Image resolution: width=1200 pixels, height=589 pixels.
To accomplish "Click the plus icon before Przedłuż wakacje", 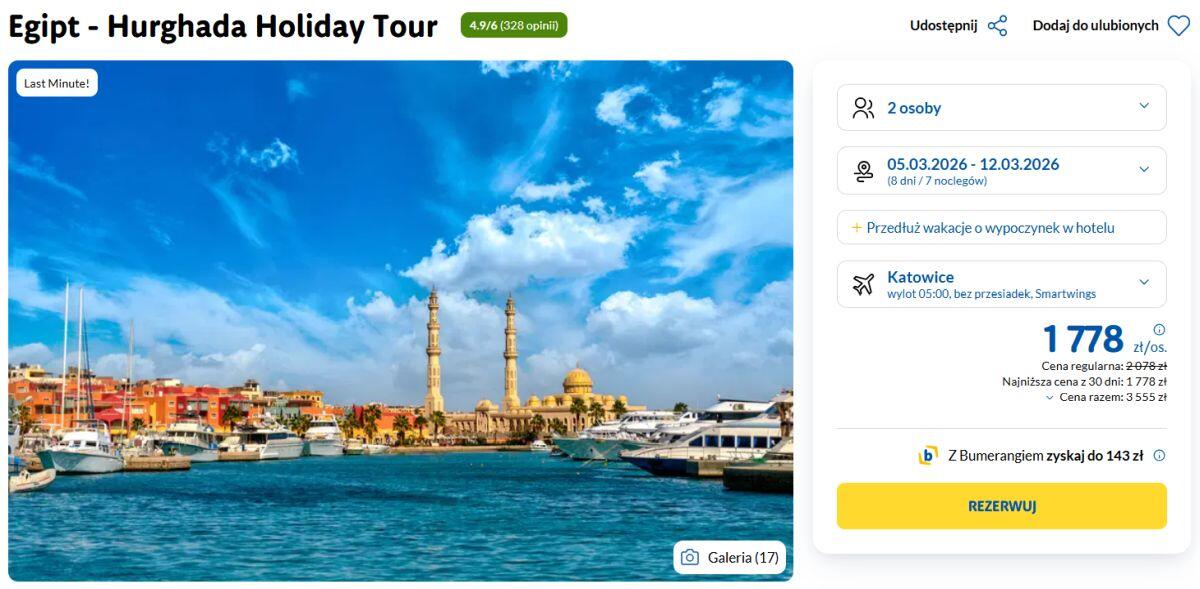I will (856, 228).
